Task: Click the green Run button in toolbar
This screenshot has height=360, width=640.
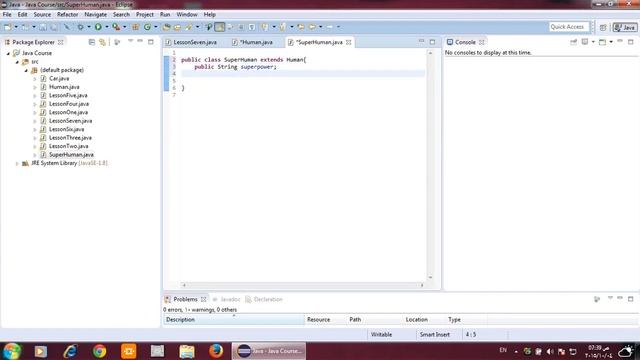Action: tap(98, 27)
